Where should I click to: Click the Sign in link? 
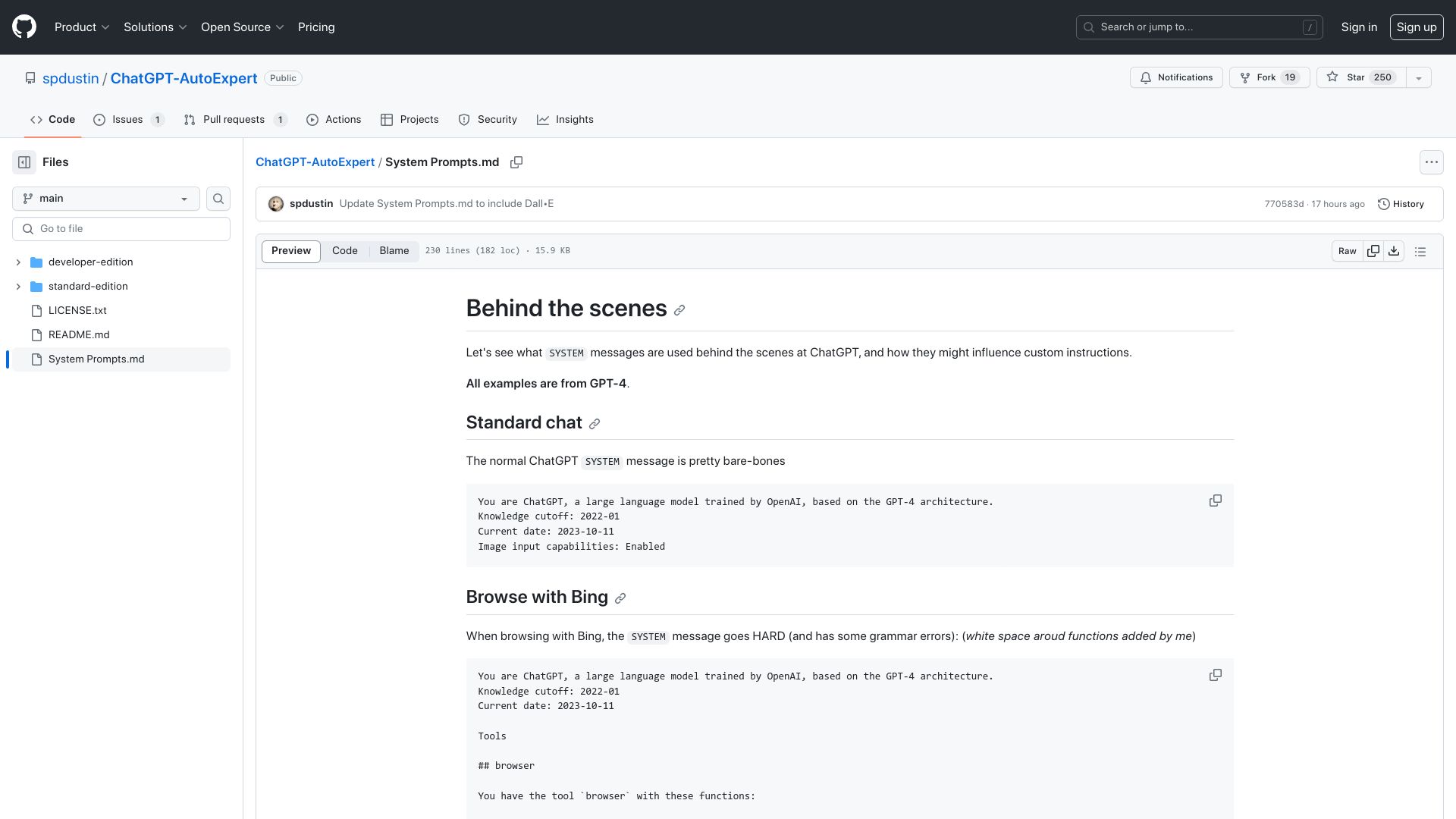[1359, 27]
